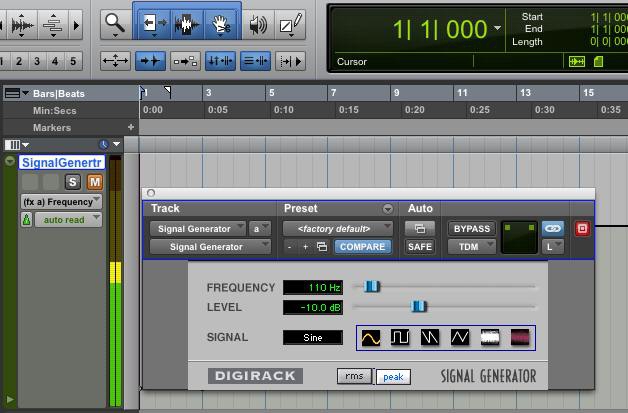Open Bars|Beats ruler view menu
This screenshot has width=628, height=413.
(17, 93)
